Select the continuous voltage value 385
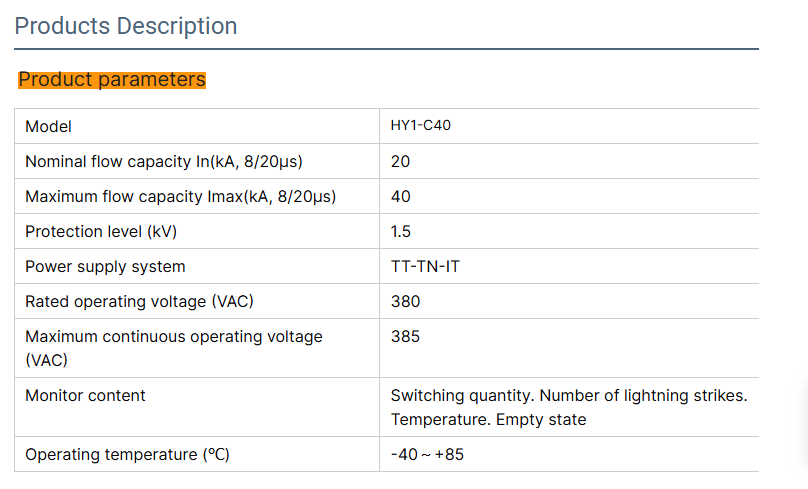Viewport: 808px width, 489px height. (x=405, y=336)
